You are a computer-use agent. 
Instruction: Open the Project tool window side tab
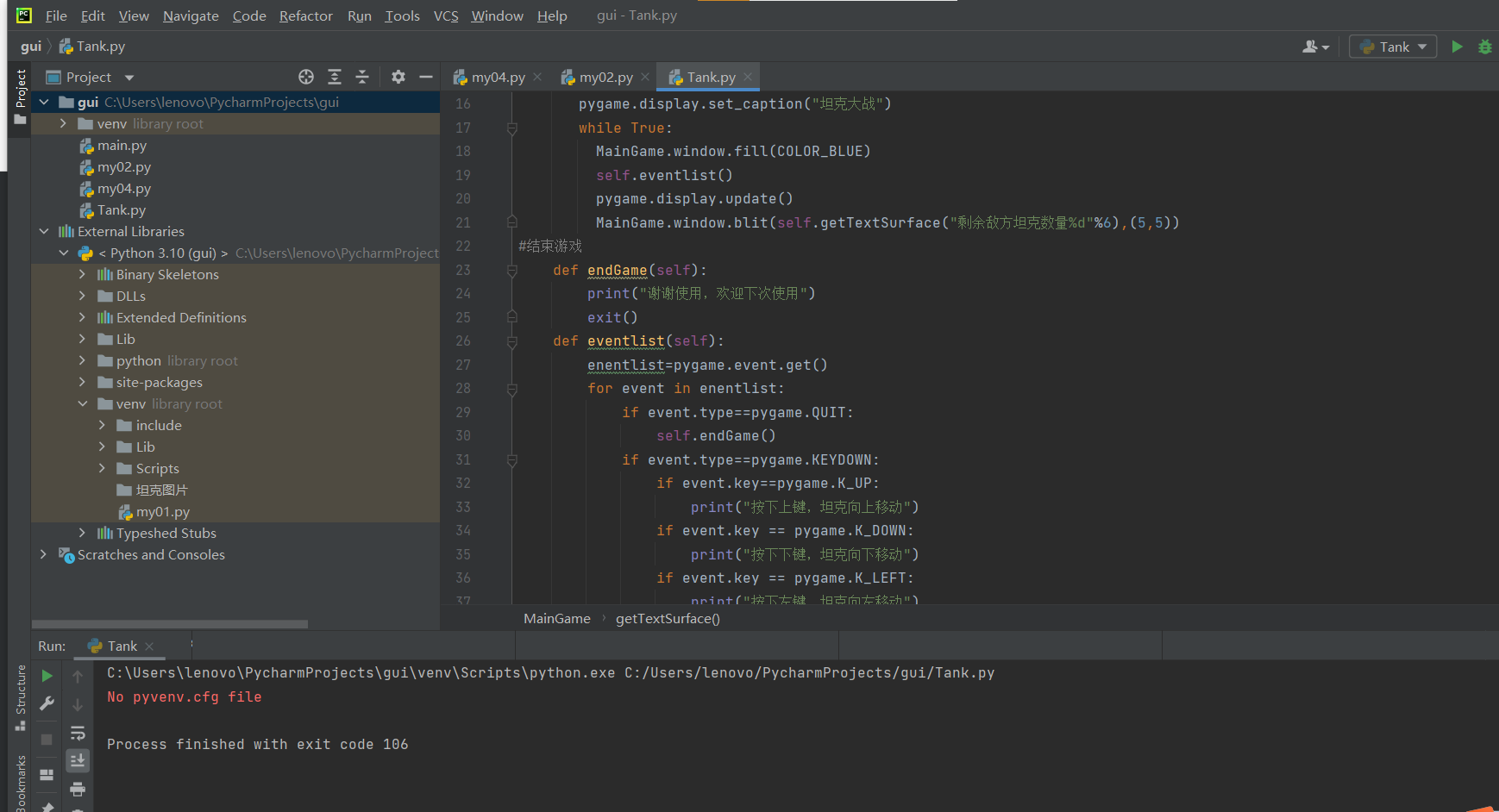(x=21, y=97)
